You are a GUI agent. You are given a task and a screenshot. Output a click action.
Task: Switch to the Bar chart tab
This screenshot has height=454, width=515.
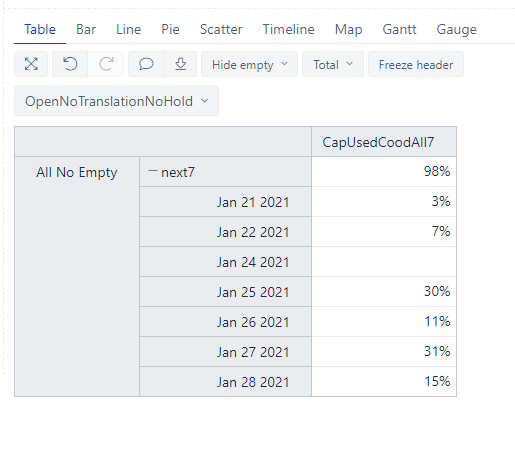click(x=86, y=29)
